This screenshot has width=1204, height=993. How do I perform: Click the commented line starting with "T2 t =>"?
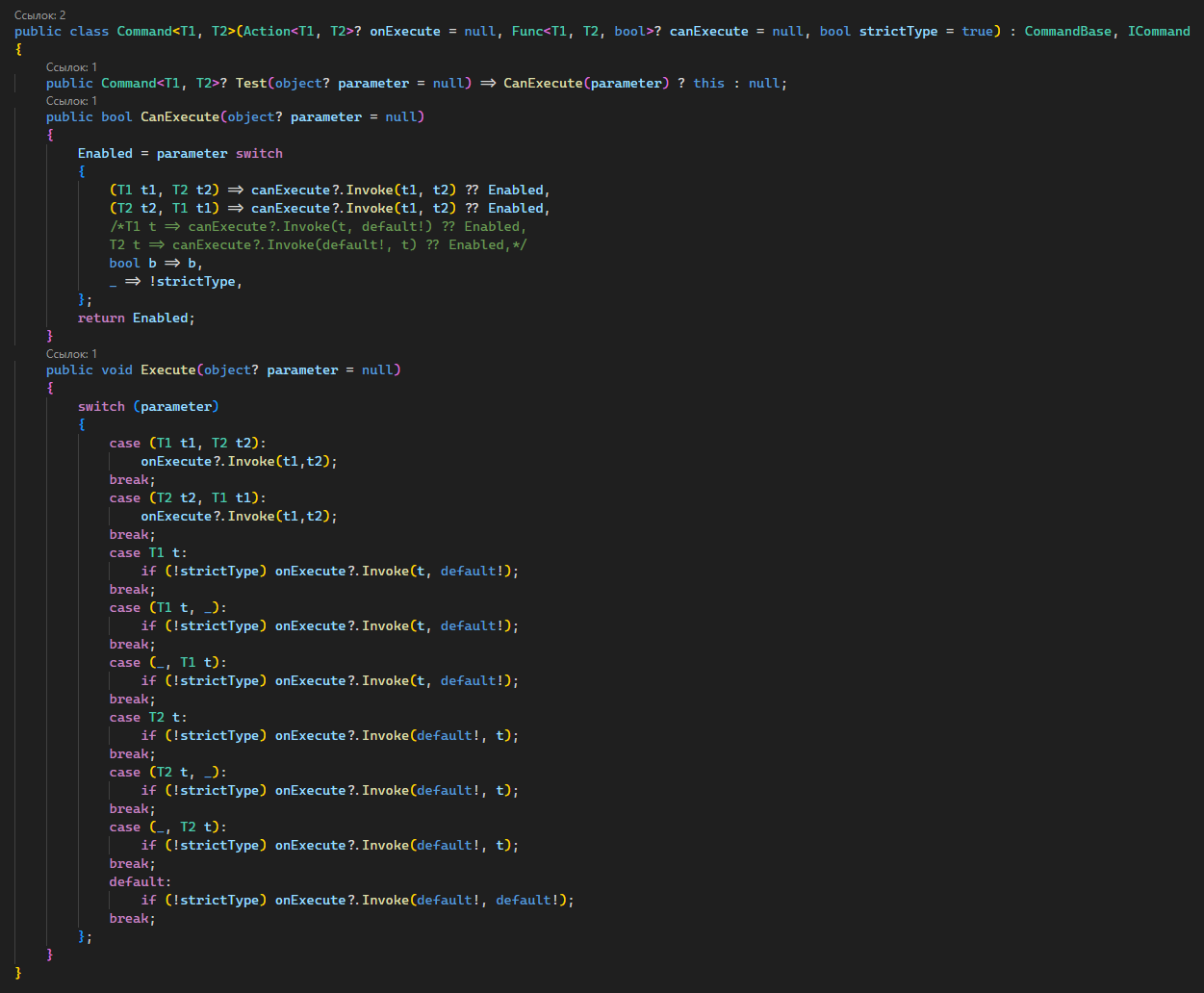pos(319,244)
